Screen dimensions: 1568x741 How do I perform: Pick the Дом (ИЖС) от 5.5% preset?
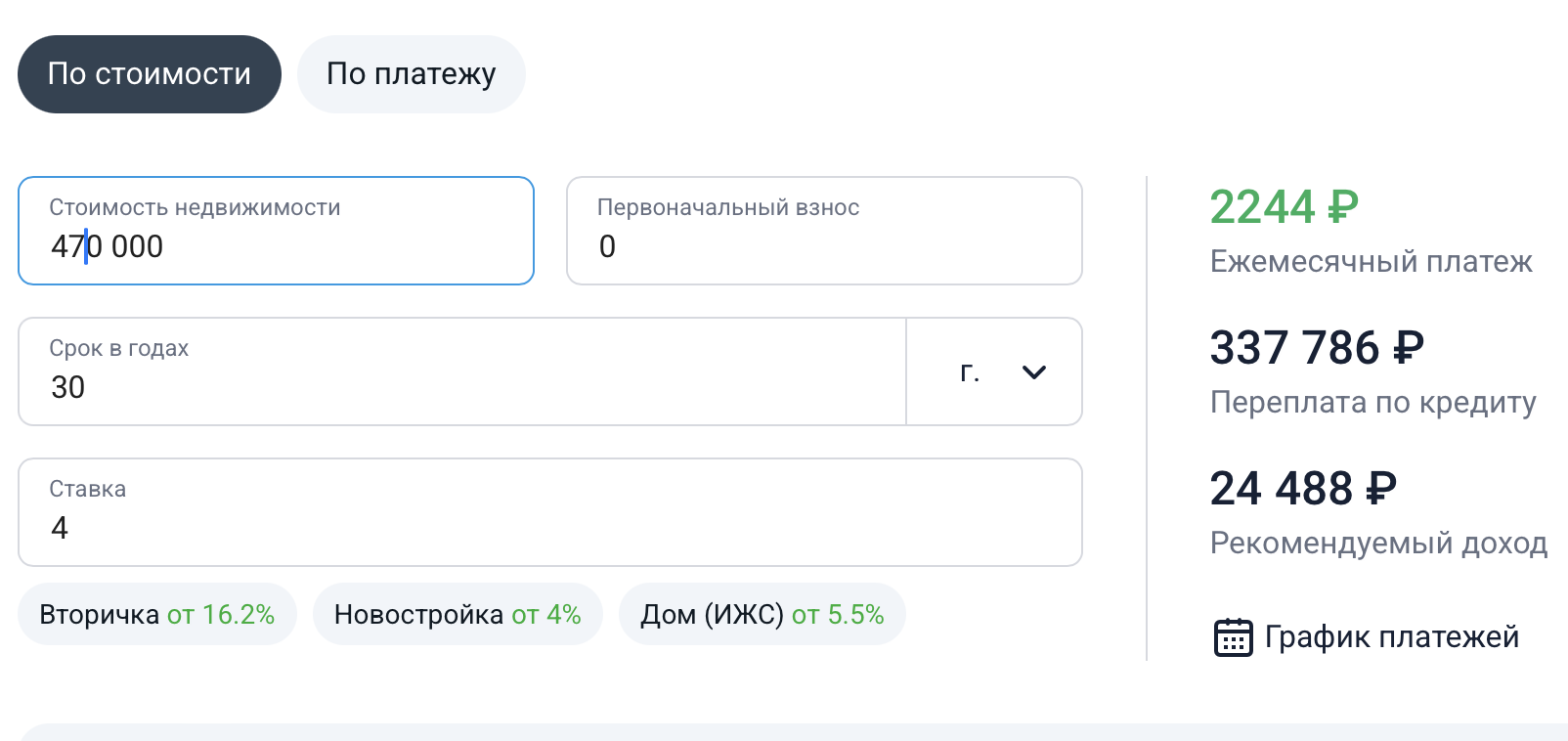pyautogui.click(x=762, y=615)
